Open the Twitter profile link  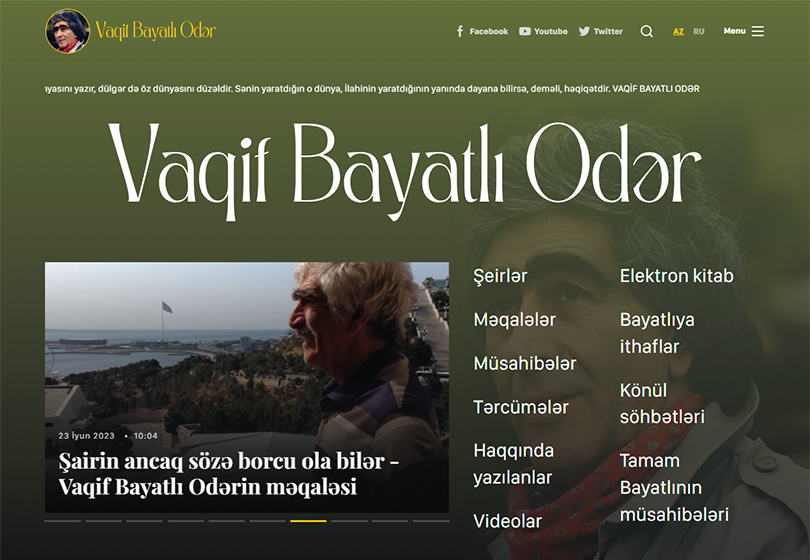point(600,31)
